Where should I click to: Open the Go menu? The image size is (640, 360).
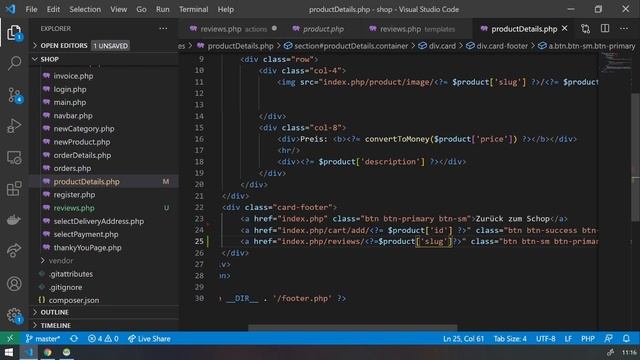141,9
